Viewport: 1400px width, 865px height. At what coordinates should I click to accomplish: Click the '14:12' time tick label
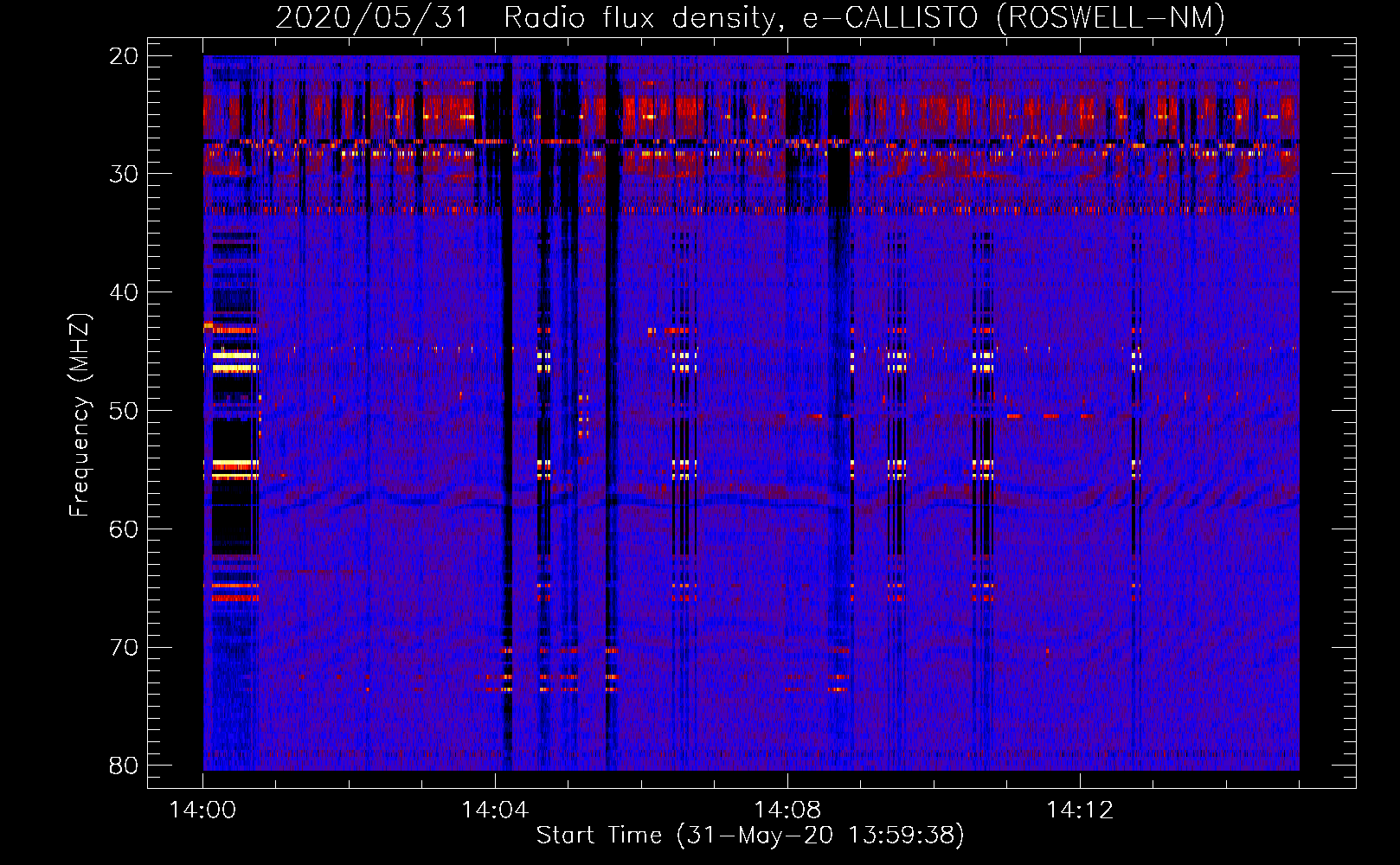coord(1080,811)
